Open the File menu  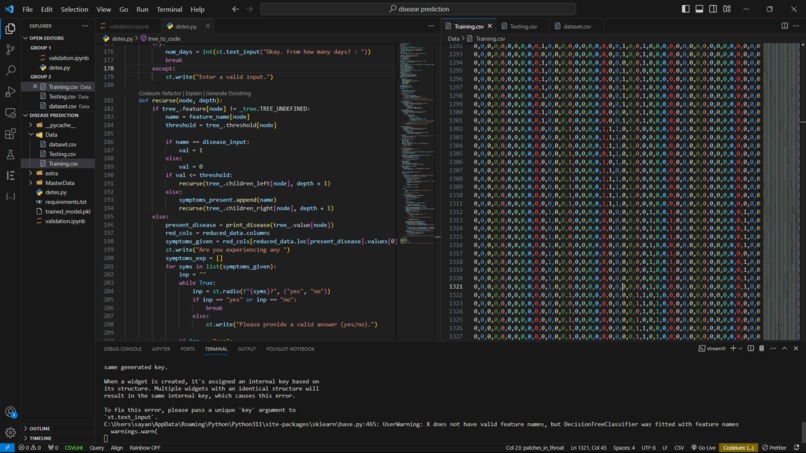27,9
